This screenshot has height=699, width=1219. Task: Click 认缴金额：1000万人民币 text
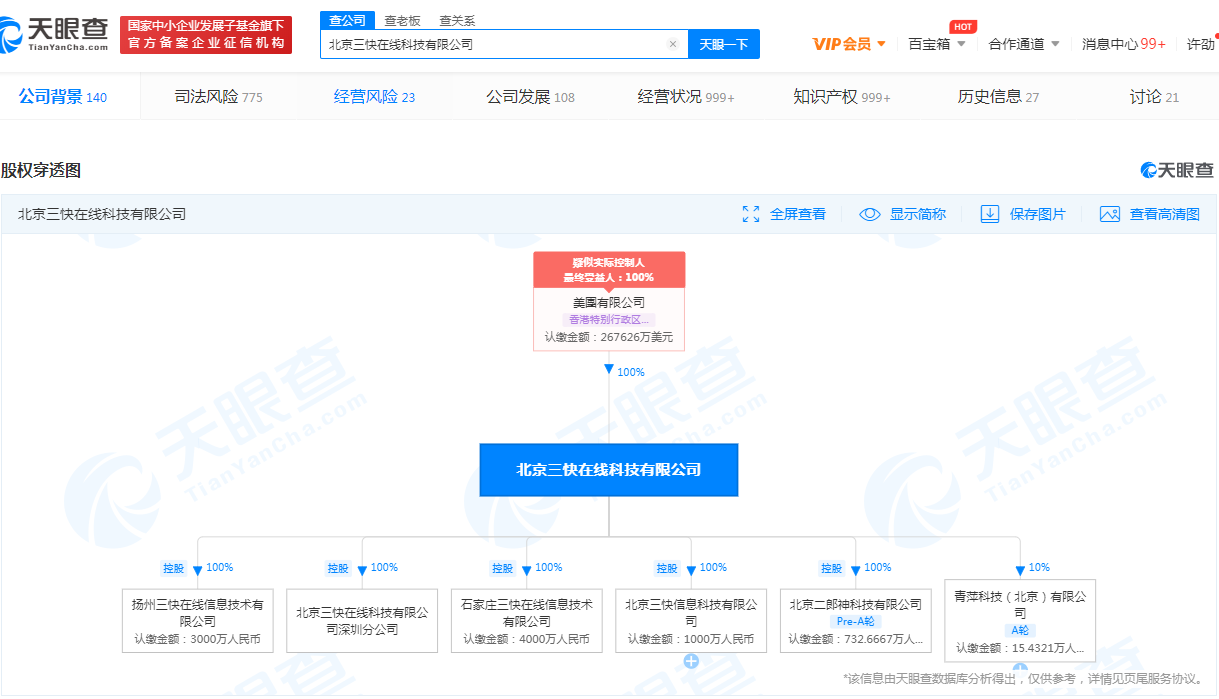tap(691, 639)
